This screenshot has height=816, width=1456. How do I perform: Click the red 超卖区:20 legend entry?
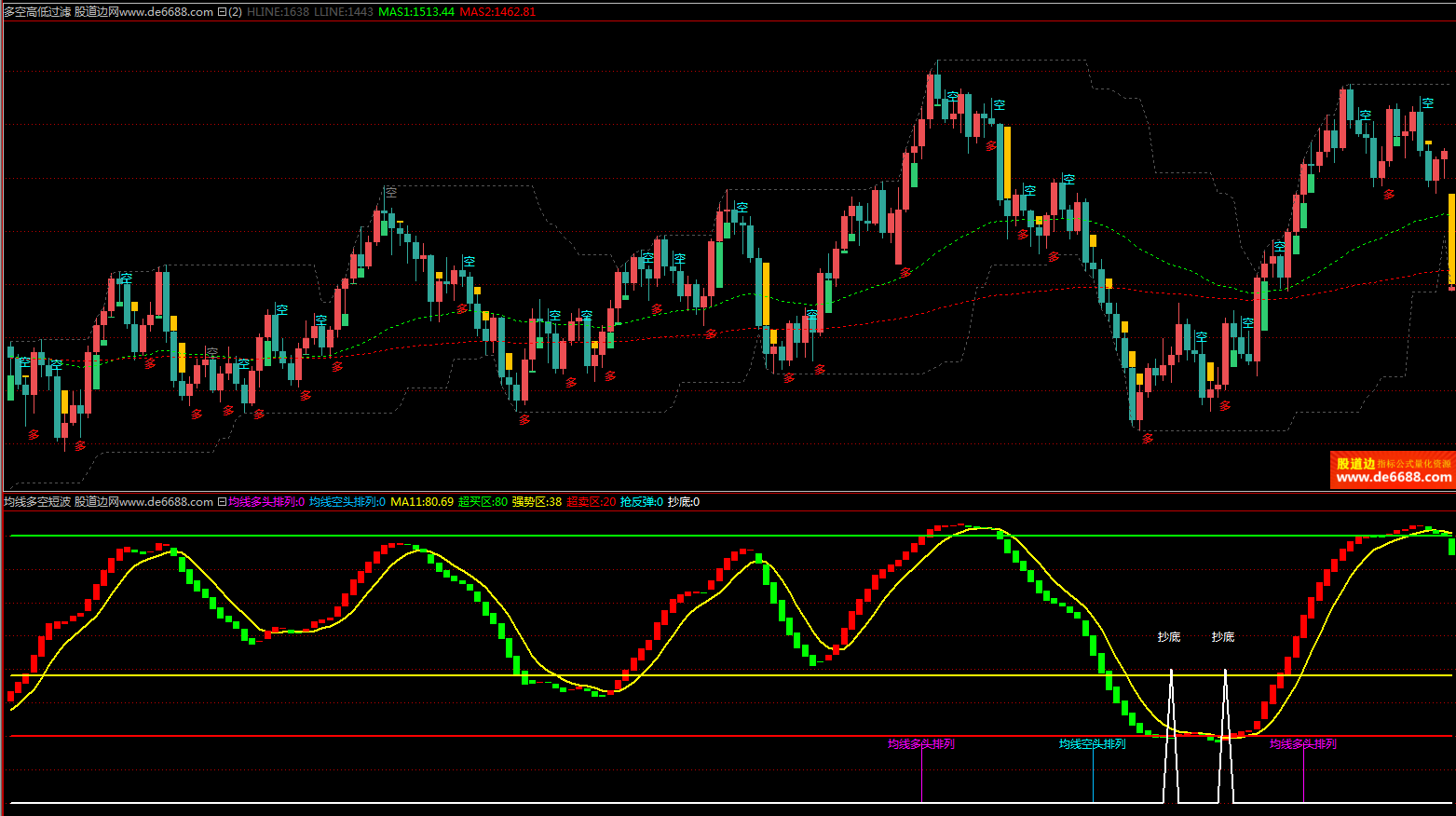click(x=591, y=502)
